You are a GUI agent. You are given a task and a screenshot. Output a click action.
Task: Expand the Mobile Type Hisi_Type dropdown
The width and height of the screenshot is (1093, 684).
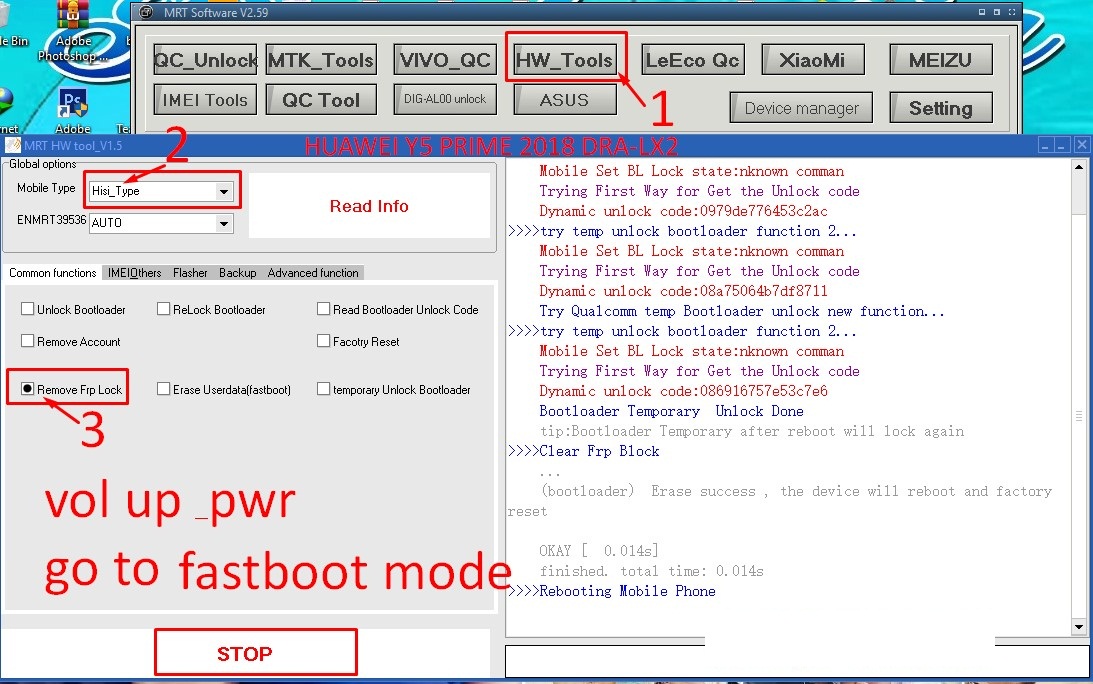(223, 191)
